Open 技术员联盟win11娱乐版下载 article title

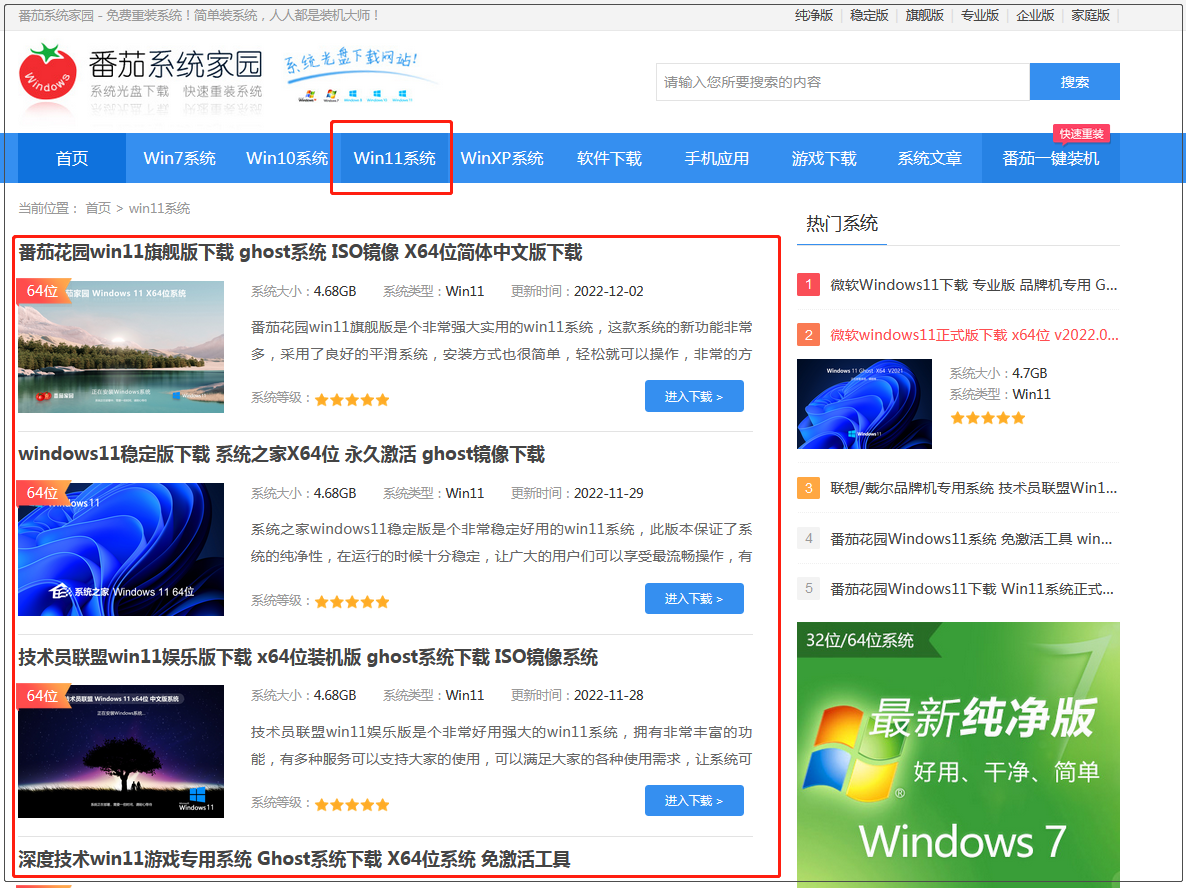point(308,657)
